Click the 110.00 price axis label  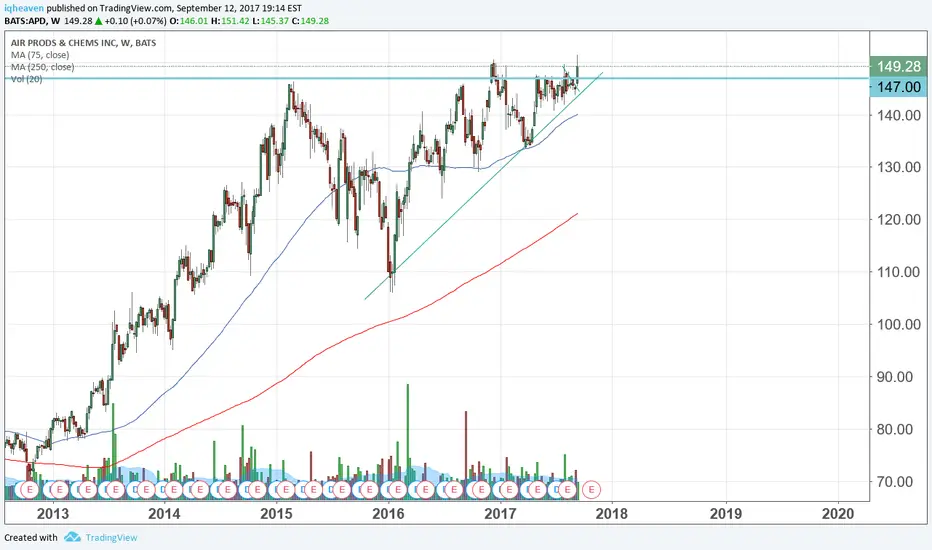pyautogui.click(x=899, y=272)
